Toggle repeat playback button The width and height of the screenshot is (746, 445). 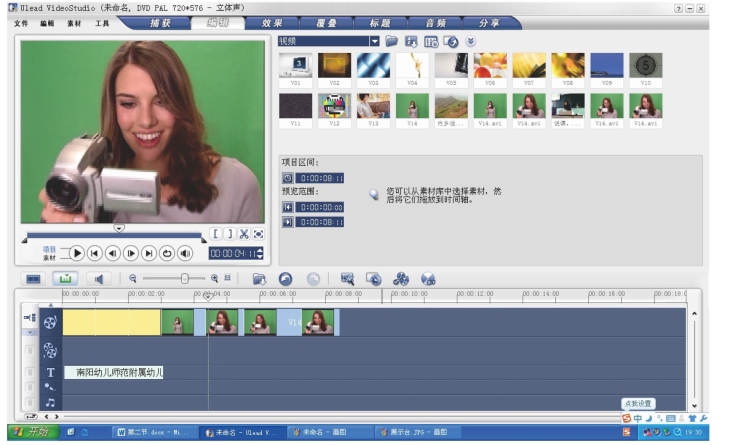167,253
